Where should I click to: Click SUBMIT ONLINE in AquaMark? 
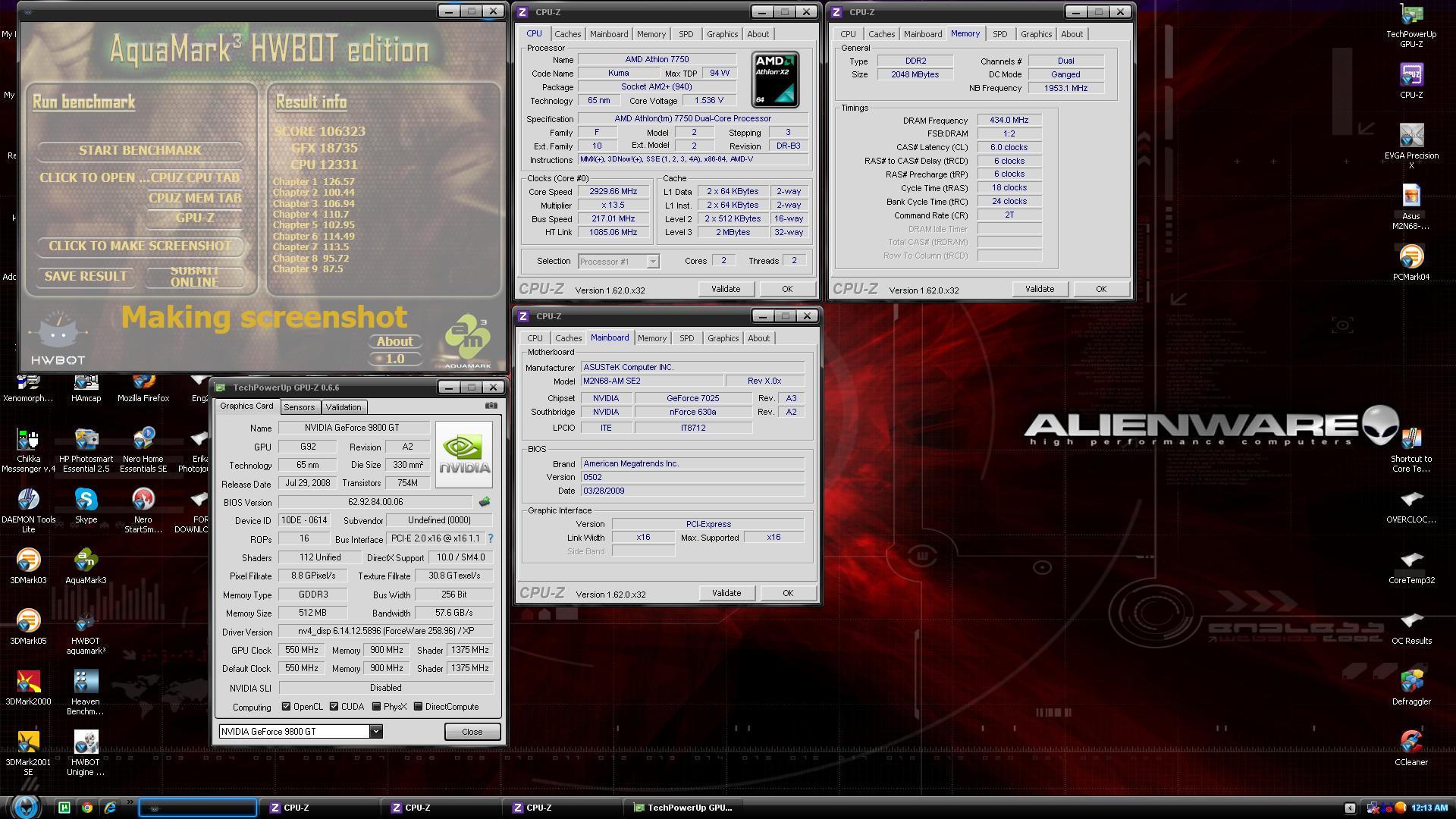(194, 276)
